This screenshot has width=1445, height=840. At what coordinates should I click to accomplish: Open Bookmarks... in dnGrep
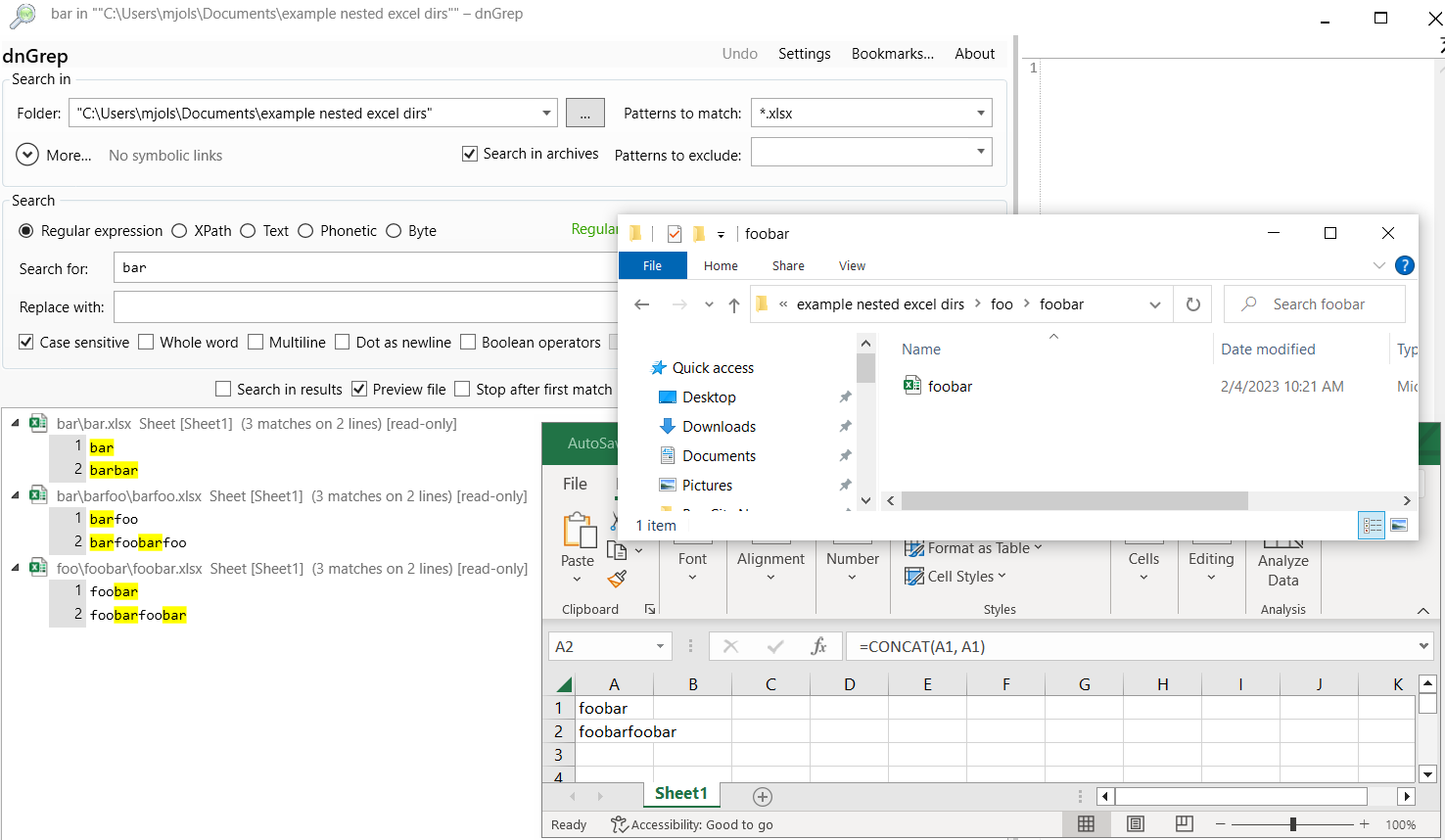893,54
